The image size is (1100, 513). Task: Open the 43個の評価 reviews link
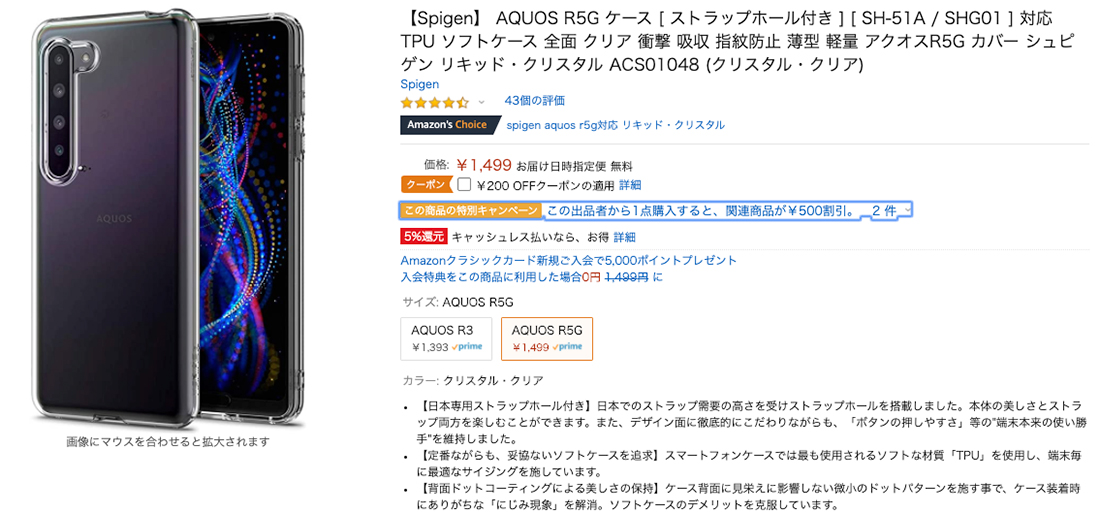535,100
